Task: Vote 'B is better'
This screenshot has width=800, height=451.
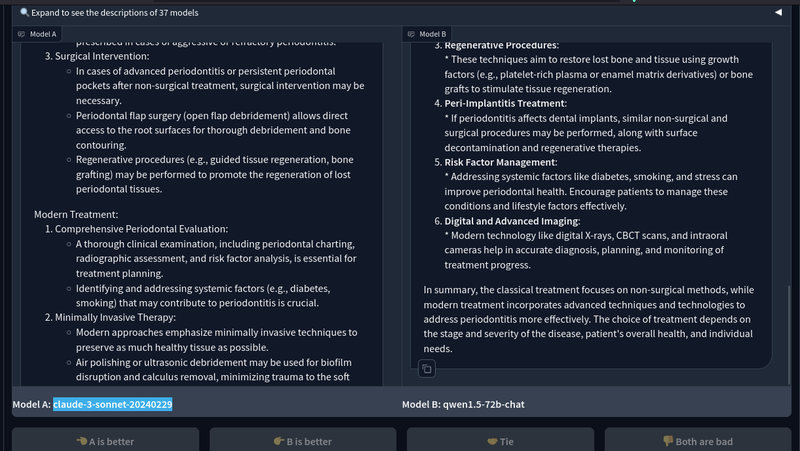Action: tap(302, 441)
